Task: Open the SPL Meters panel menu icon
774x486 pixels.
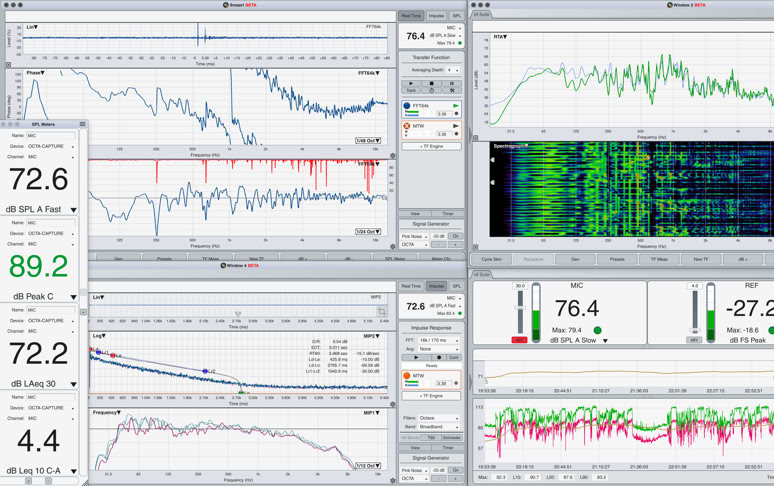Action: coord(82,124)
